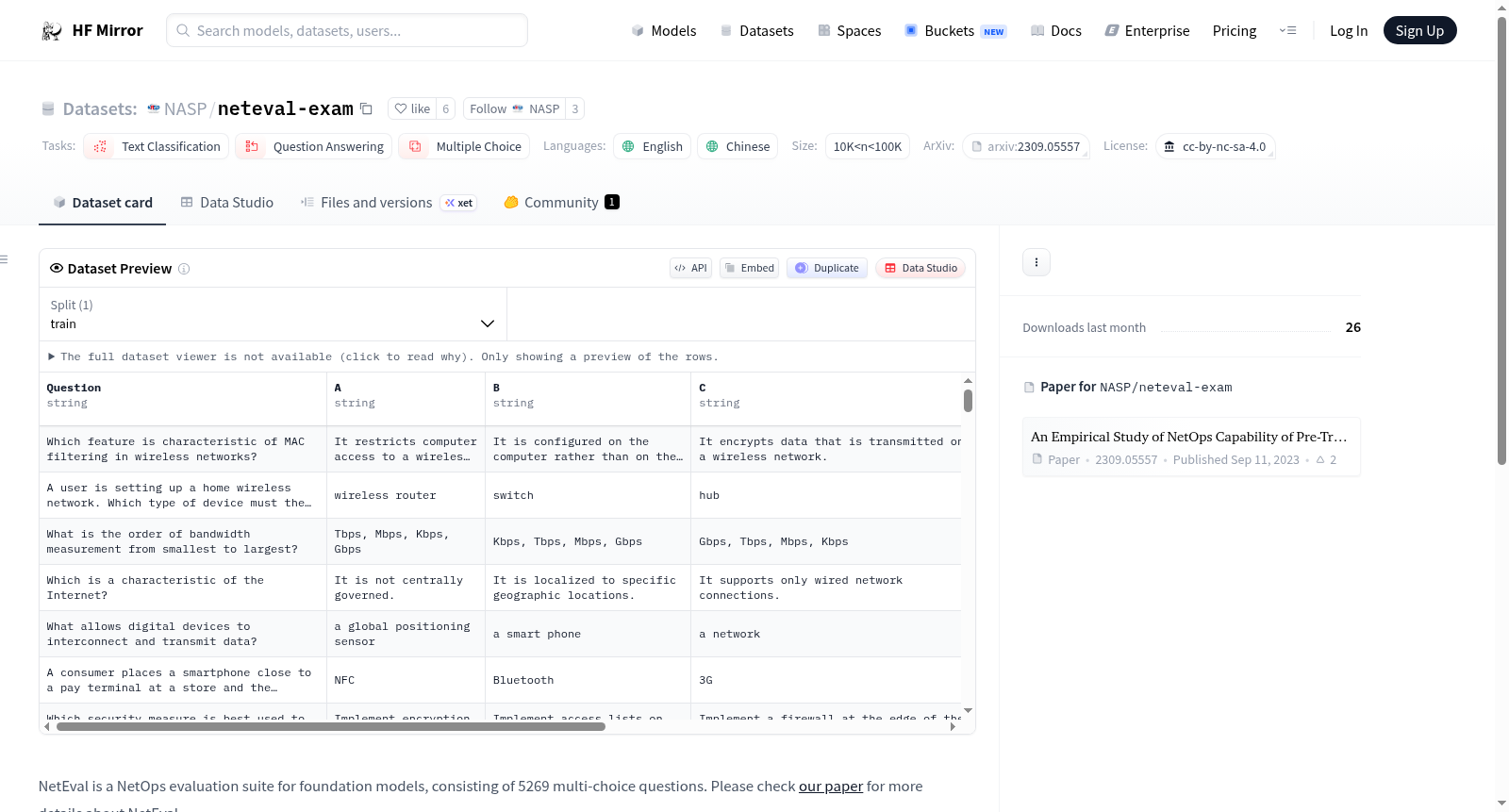Click the NASP organization avatar in the title
The image size is (1509, 812).
[154, 109]
